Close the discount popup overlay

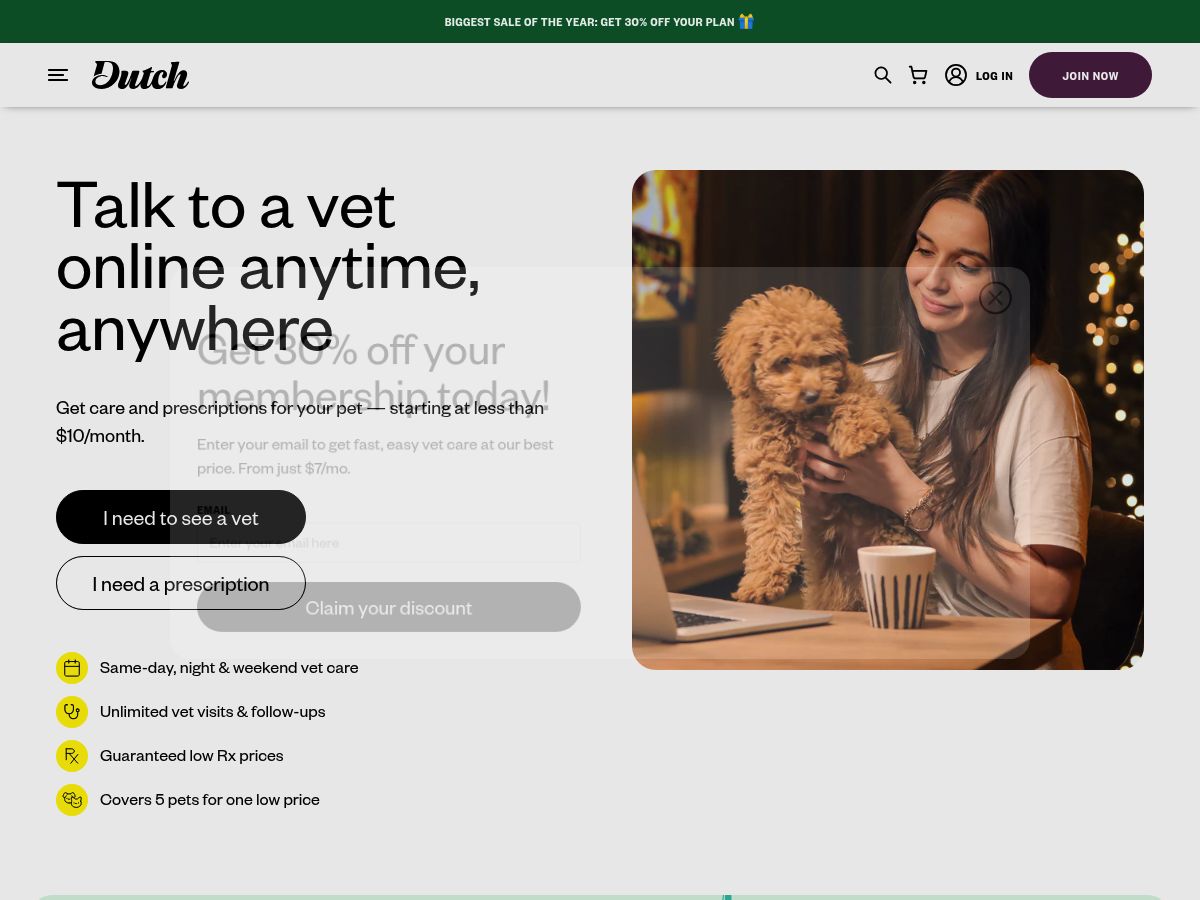pyautogui.click(x=995, y=298)
